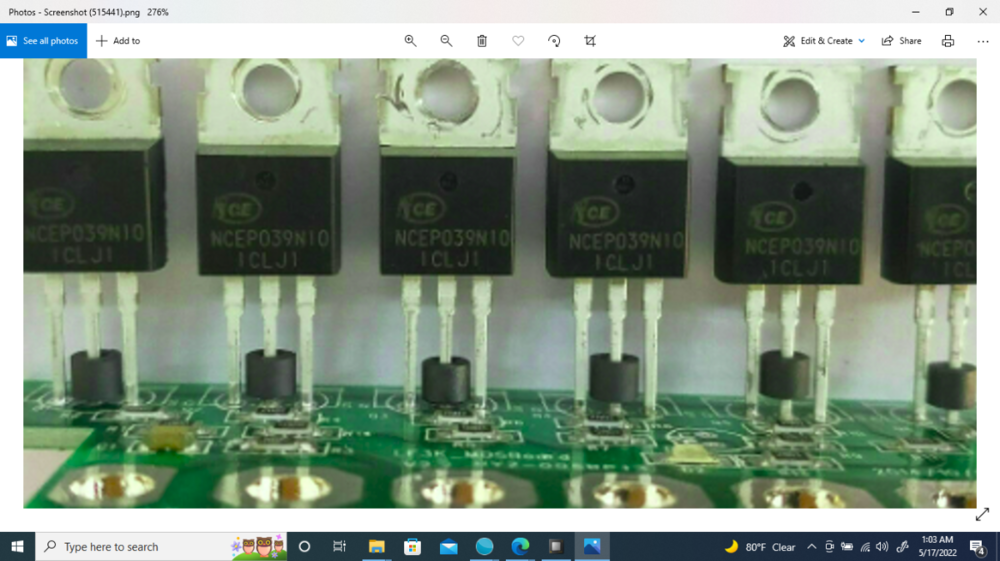The width and height of the screenshot is (1000, 561).
Task: Zoom out of the photo
Action: [446, 41]
